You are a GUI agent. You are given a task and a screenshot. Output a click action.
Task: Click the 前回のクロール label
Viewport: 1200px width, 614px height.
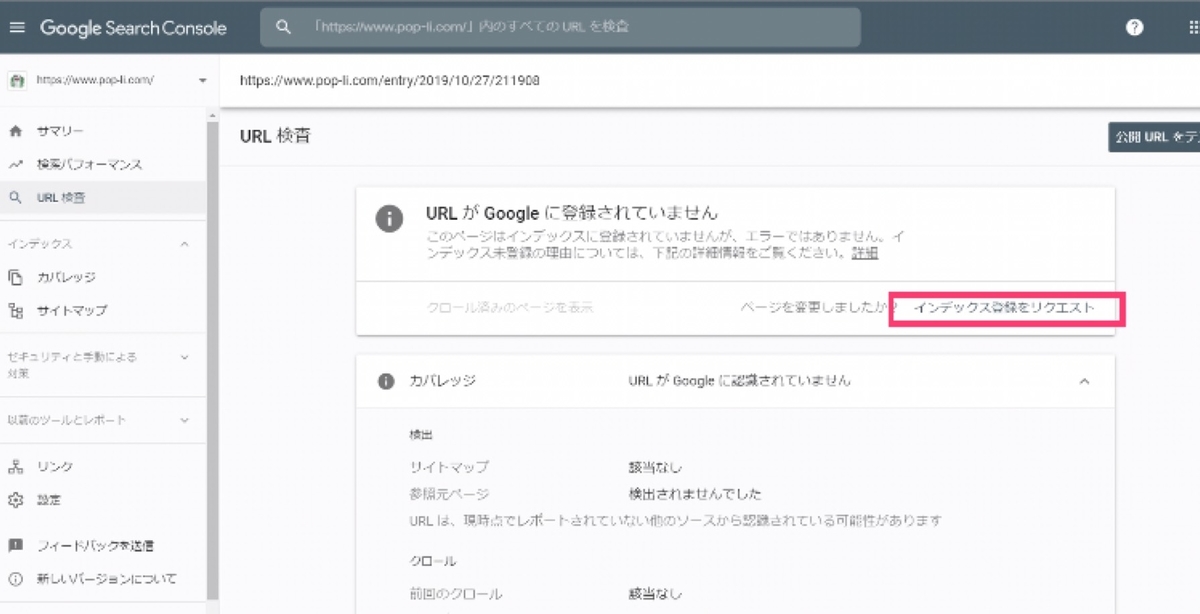(455, 594)
